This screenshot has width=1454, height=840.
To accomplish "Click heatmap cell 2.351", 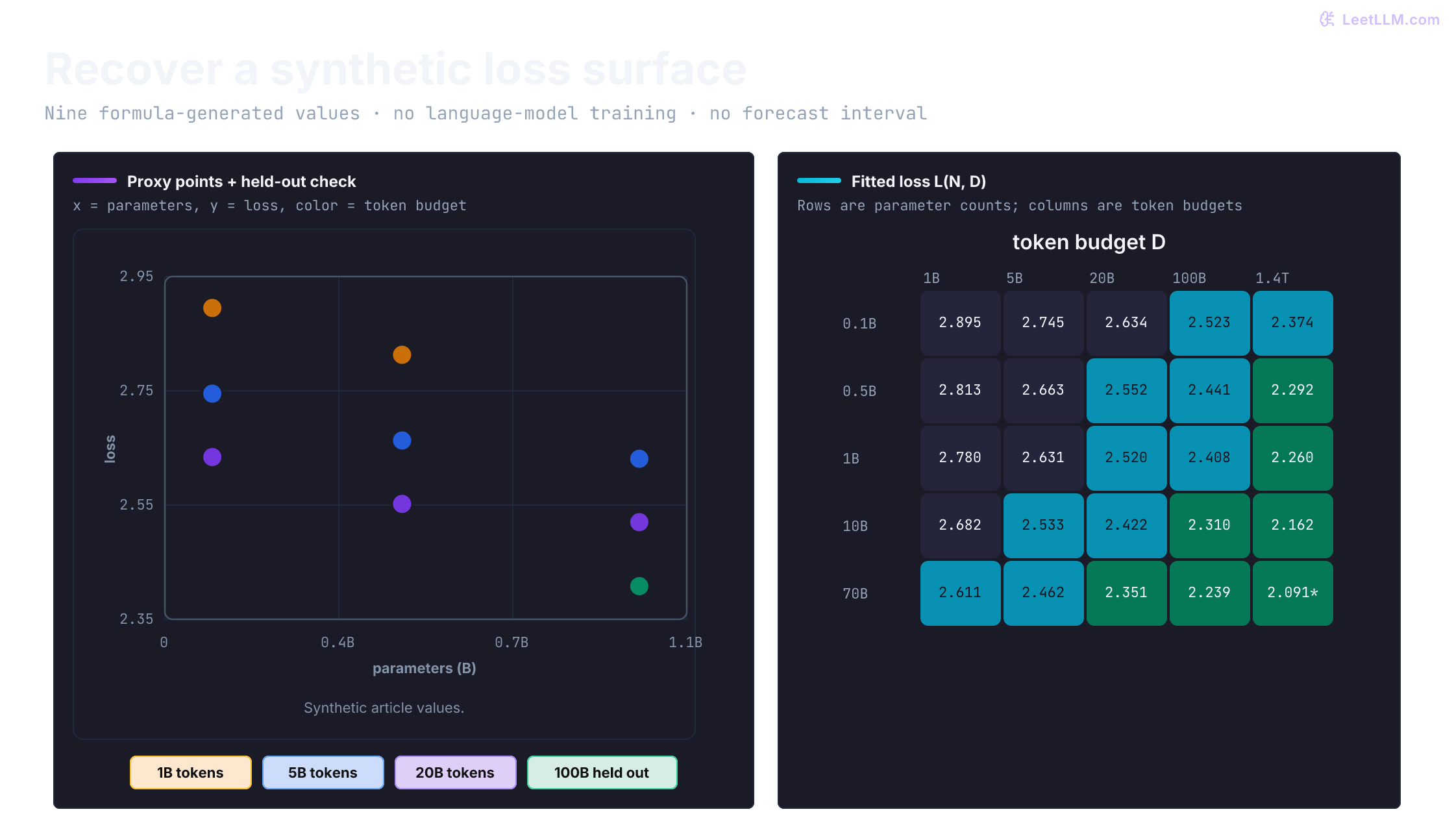I will [1127, 593].
